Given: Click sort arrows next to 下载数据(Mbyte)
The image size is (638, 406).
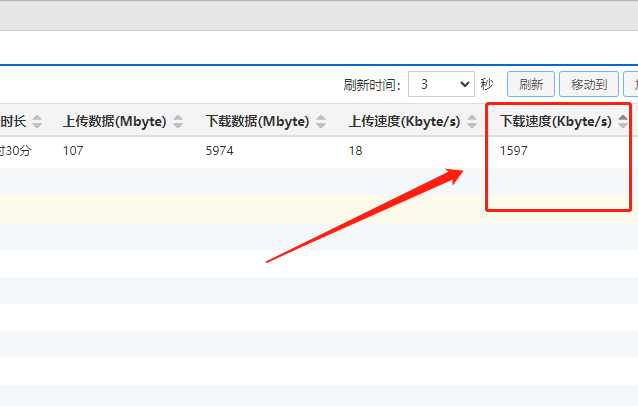Looking at the screenshot, I should click(321, 122).
